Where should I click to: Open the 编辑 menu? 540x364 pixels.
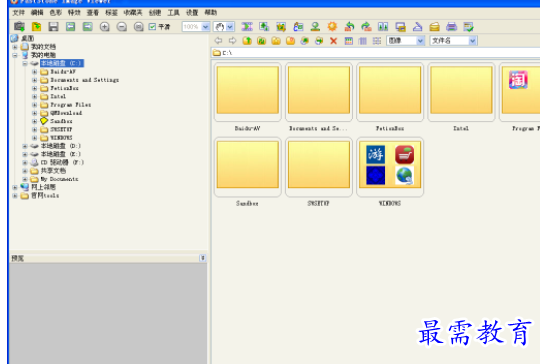[x=37, y=13]
